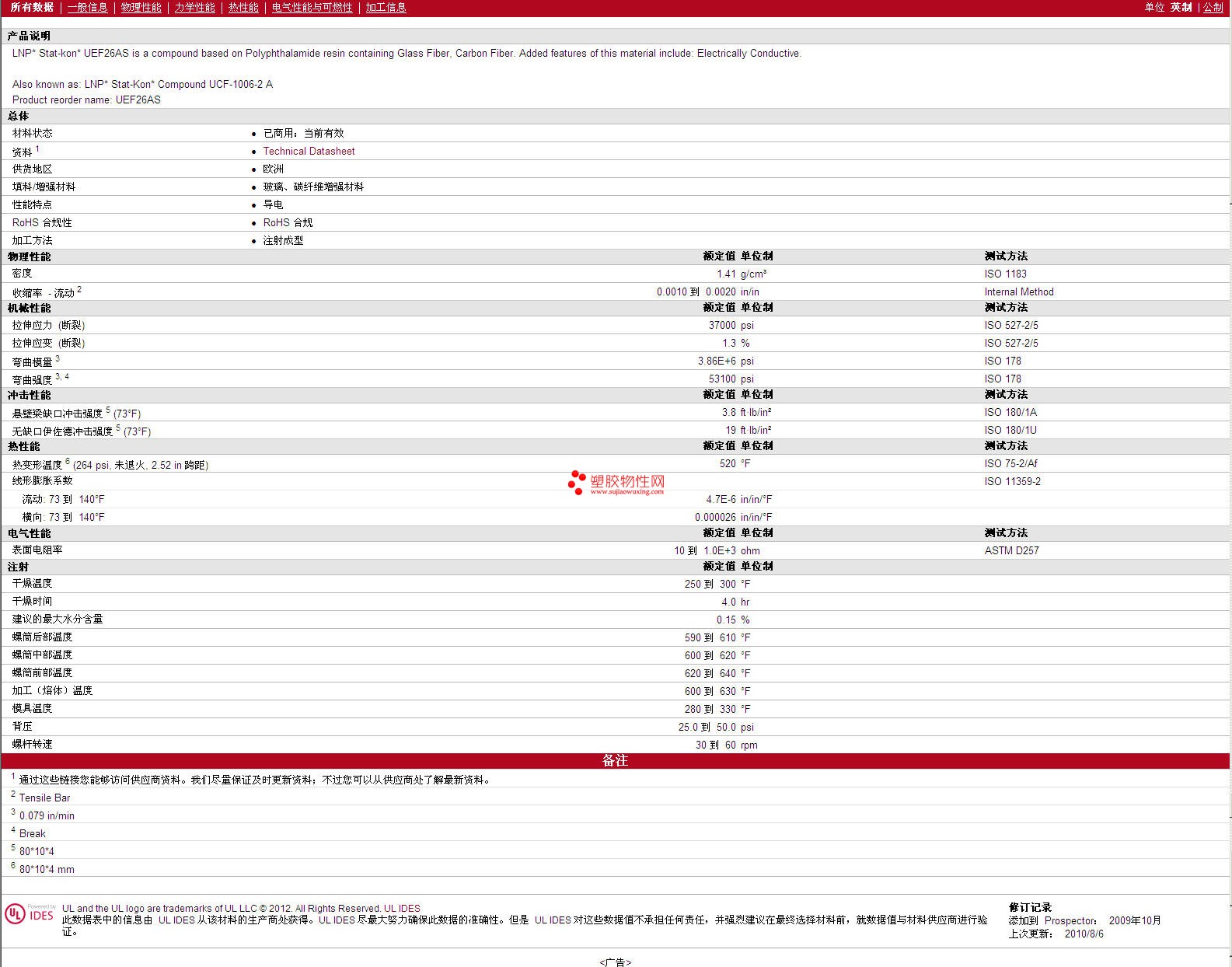1232x967 pixels.
Task: Select 英制 units option
Action: click(x=1181, y=7)
